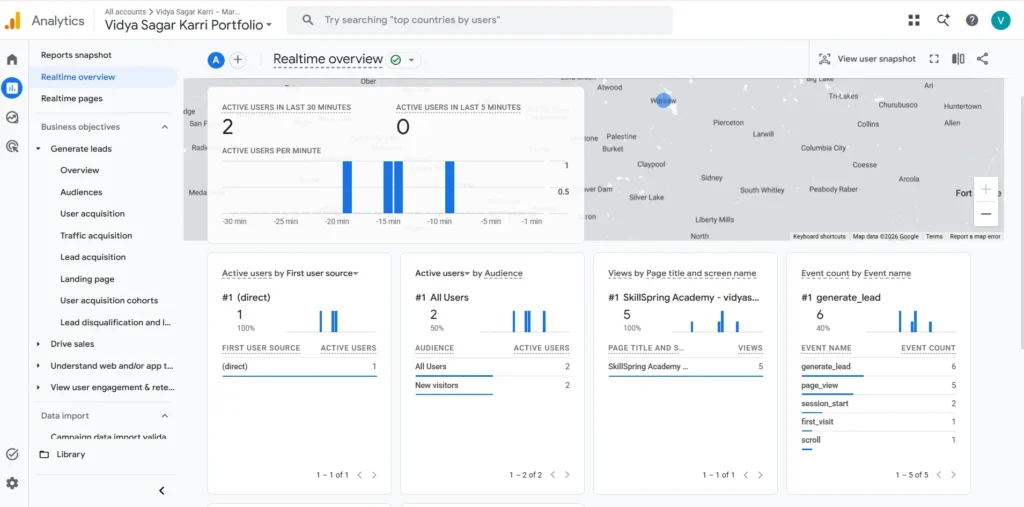This screenshot has width=1024, height=507.
Task: Open the account avatar V
Action: tap(1000, 20)
